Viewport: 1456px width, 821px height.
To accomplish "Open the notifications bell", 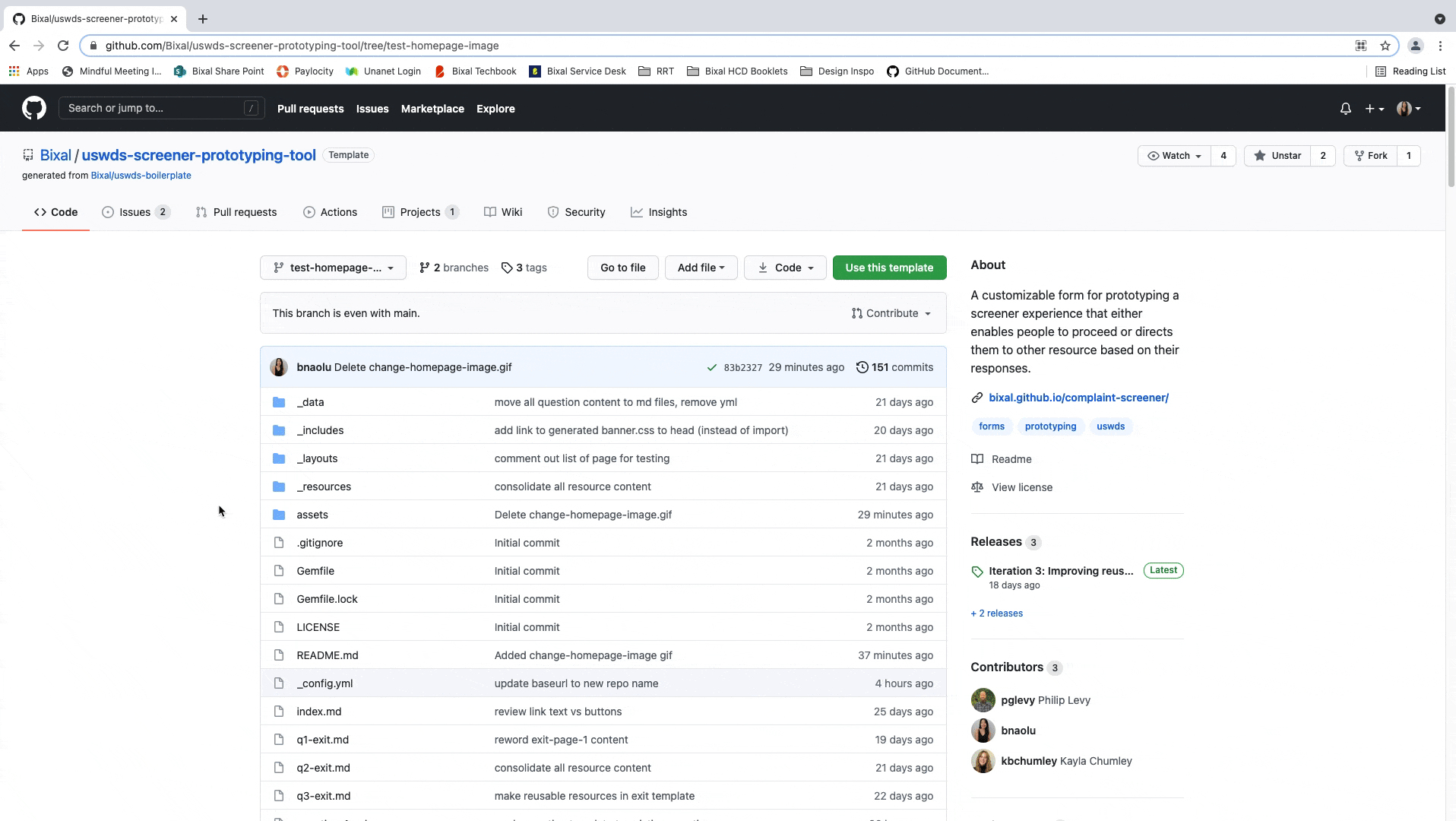I will pos(1345,109).
